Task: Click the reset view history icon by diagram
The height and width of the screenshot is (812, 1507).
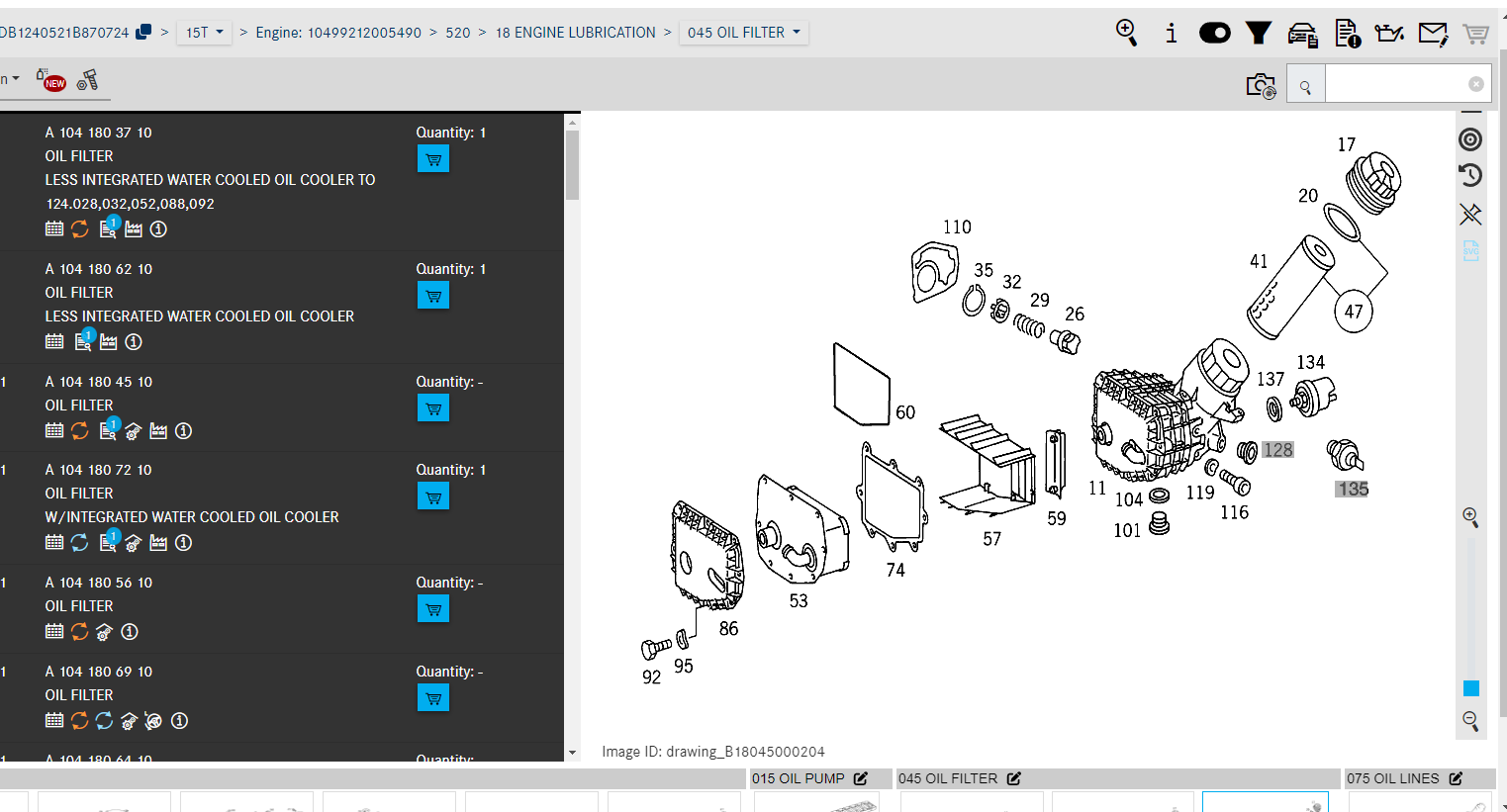Action: (x=1470, y=175)
